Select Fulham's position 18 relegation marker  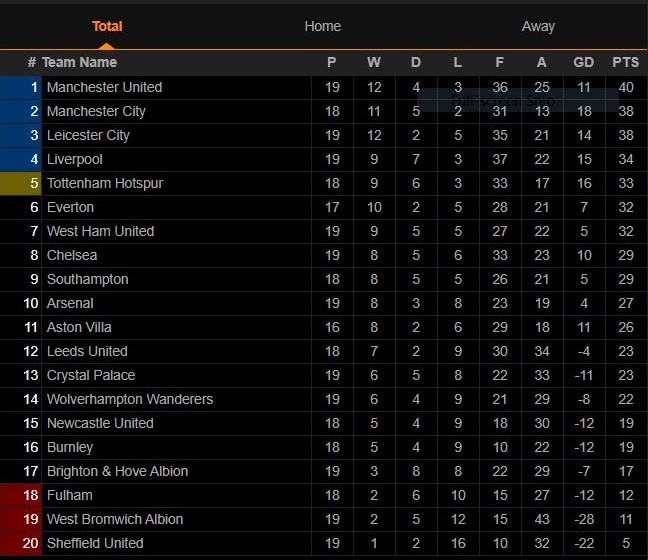click(x=21, y=495)
